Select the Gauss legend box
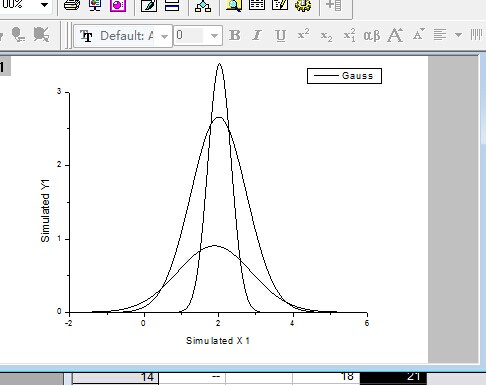Viewport: 486px width, 385px height. [x=344, y=76]
